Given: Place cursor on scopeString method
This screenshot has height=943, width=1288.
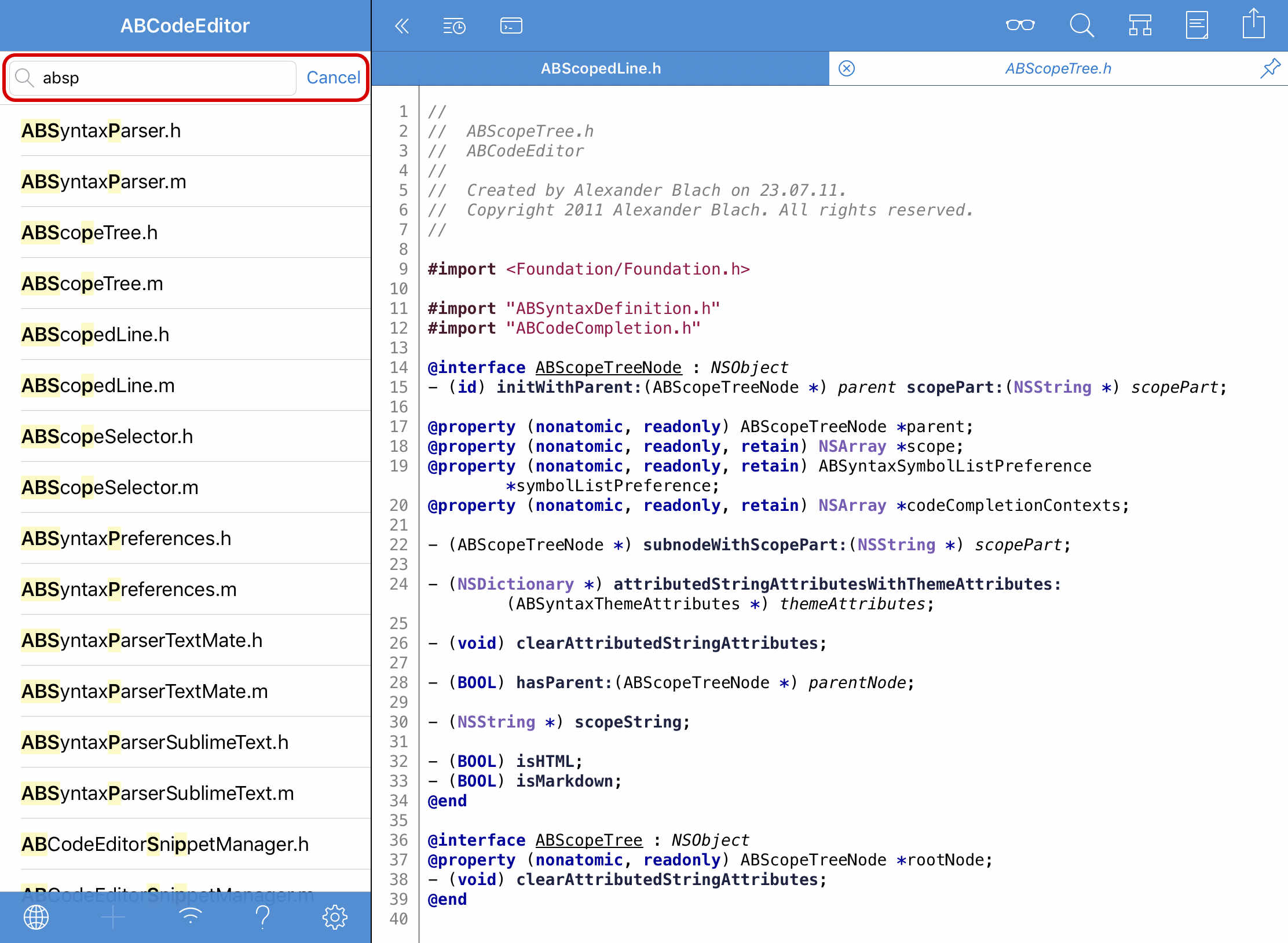Looking at the screenshot, I should pyautogui.click(x=627, y=722).
